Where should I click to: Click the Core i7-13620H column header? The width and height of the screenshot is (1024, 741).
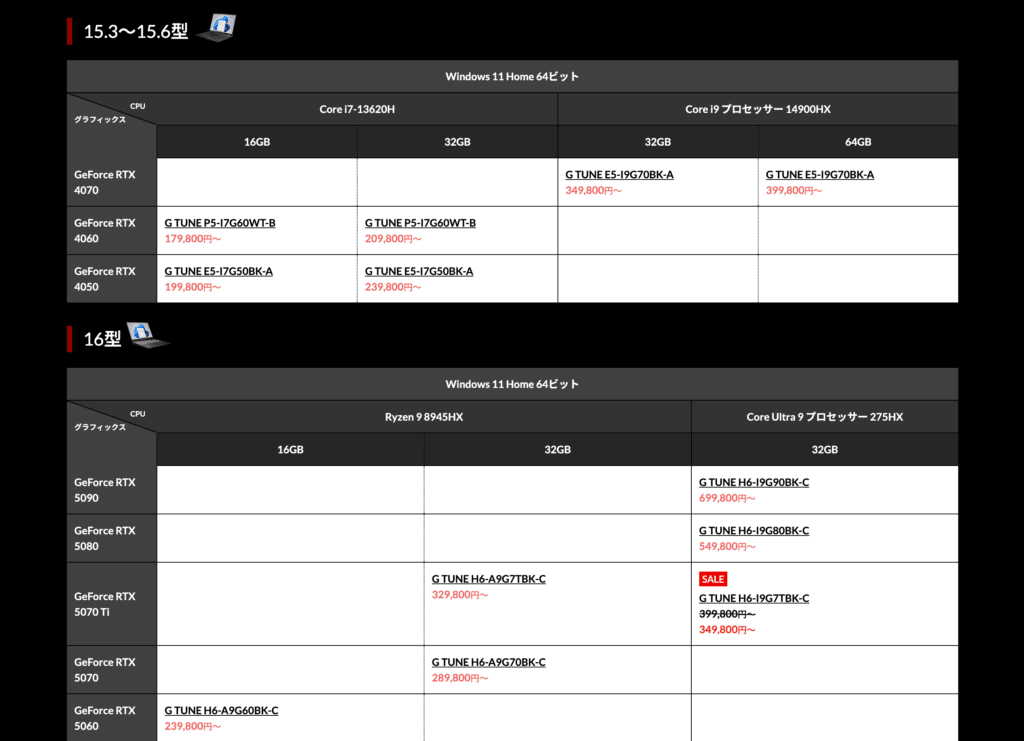[x=357, y=109]
